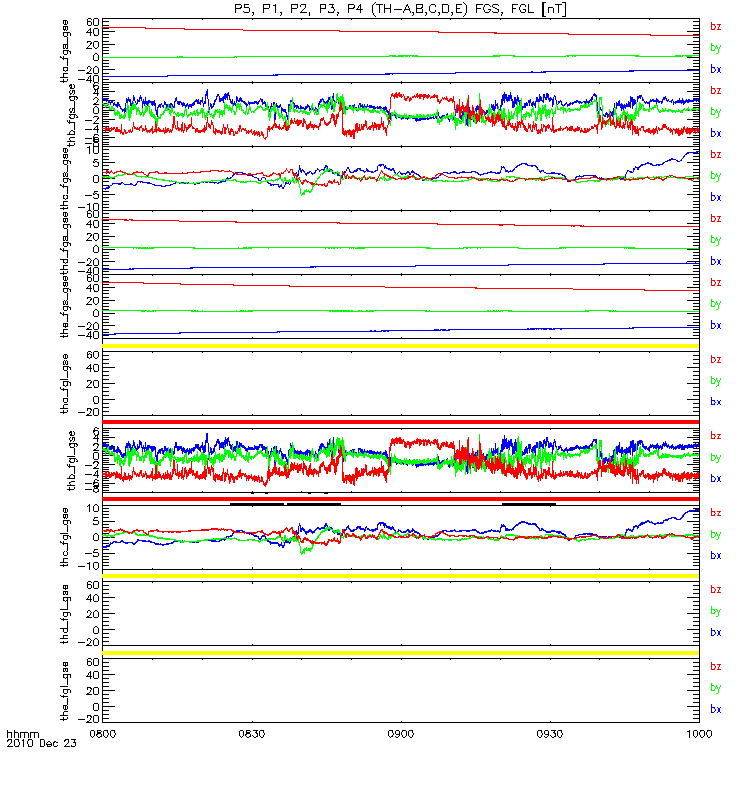This screenshot has height=800, width=750.
Task: Click the '10' tick label on the thc_fgl_gse axis
Action: [93, 508]
